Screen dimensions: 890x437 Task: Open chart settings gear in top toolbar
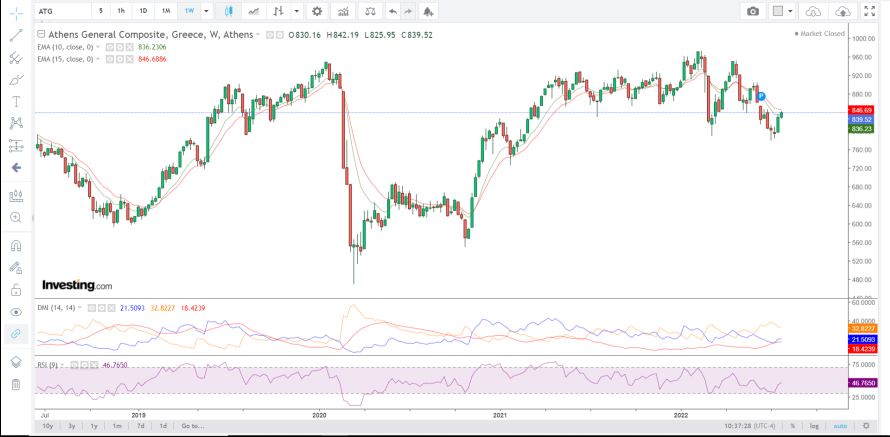pos(317,11)
